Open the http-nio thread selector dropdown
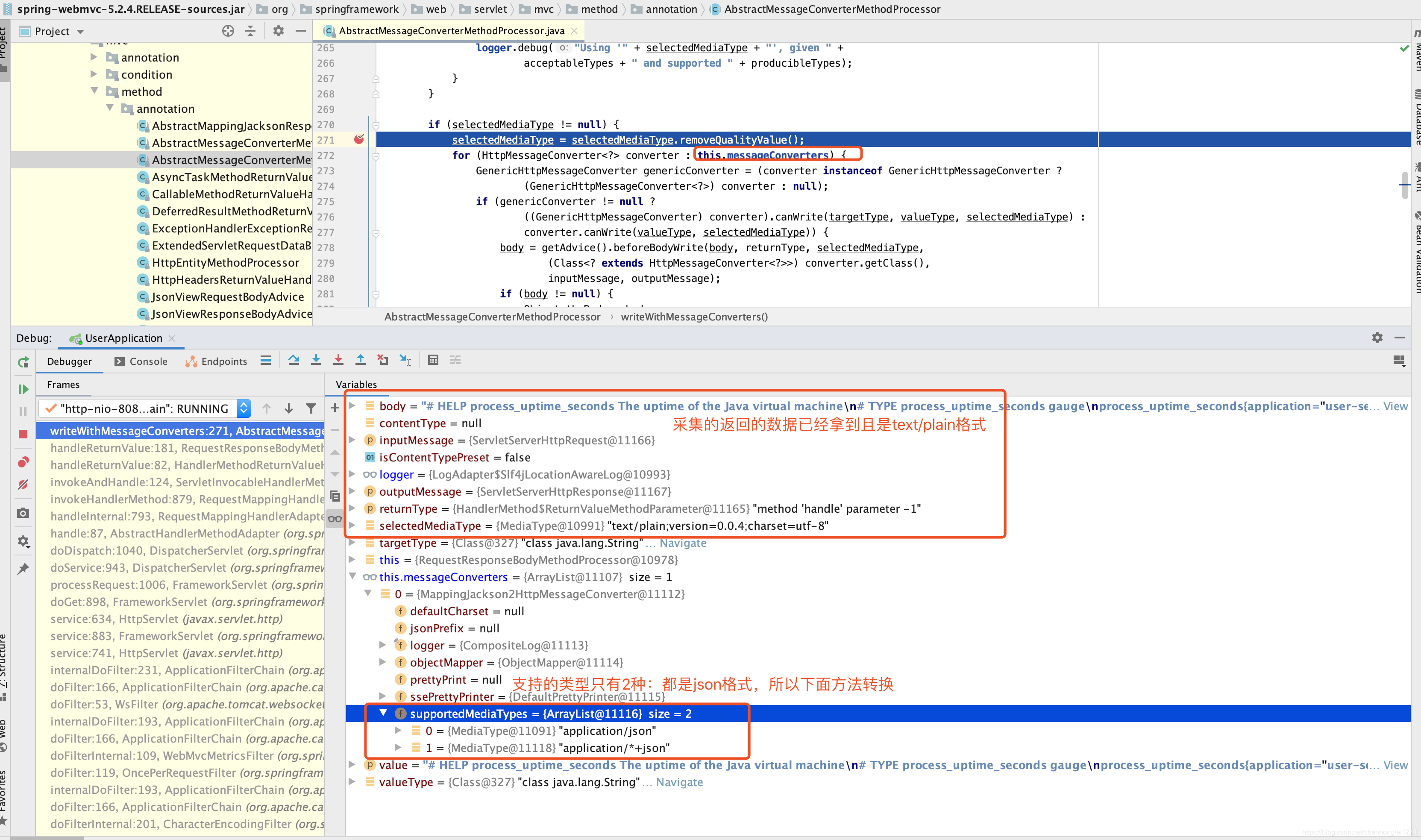Image resolution: width=1421 pixels, height=840 pixels. (244, 408)
